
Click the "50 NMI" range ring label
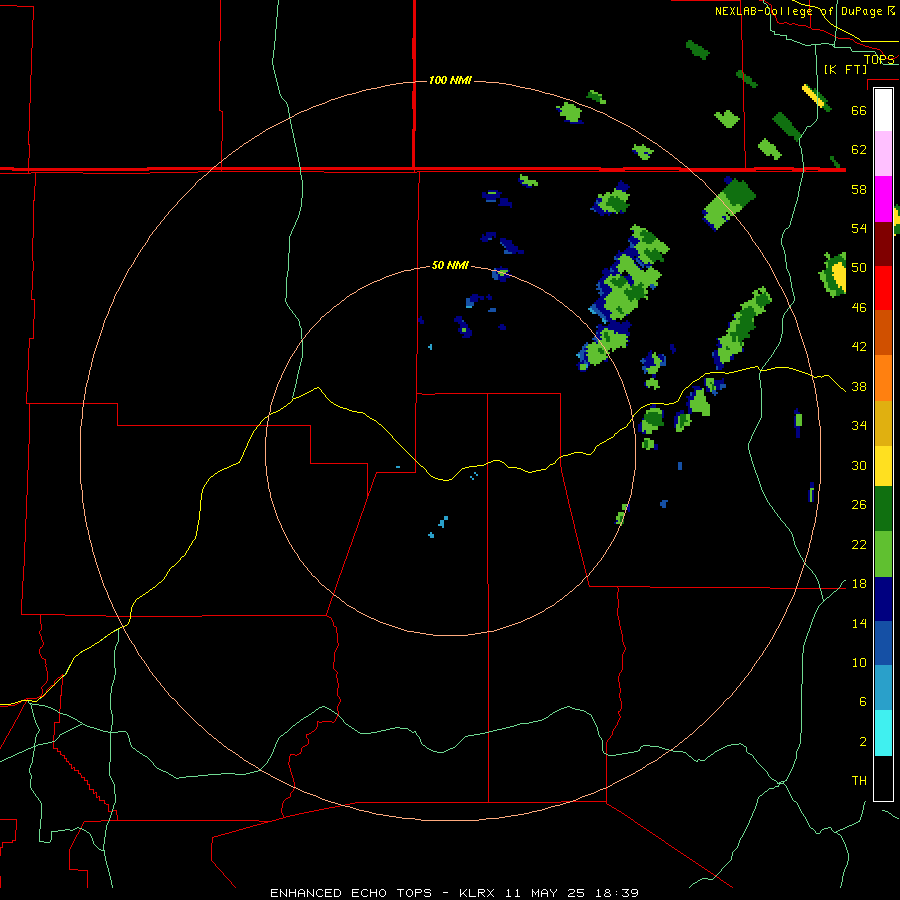pyautogui.click(x=450, y=265)
